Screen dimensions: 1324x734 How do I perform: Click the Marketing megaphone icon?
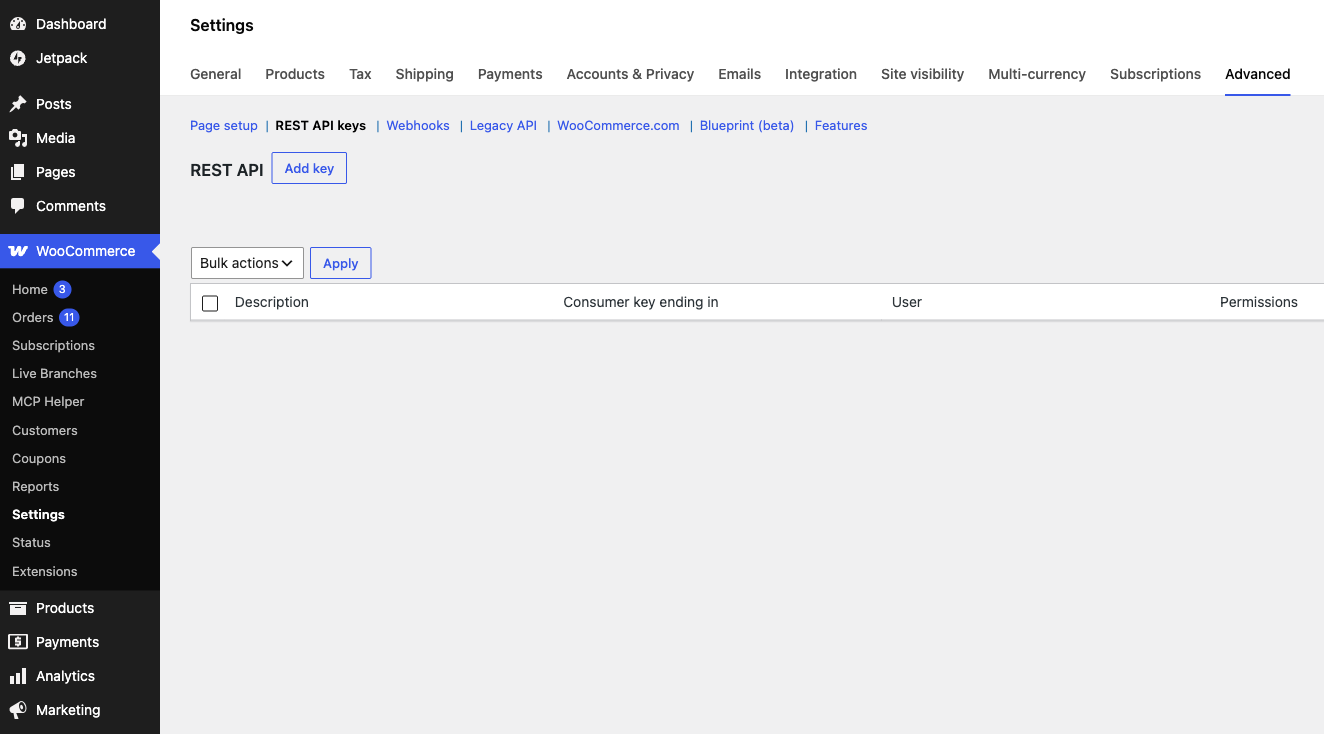pos(18,710)
